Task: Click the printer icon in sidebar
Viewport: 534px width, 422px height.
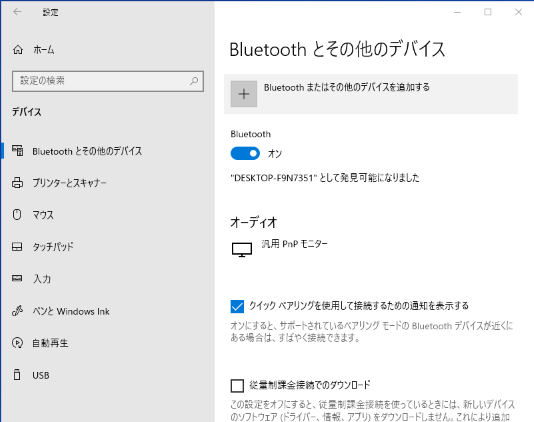Action: point(18,183)
